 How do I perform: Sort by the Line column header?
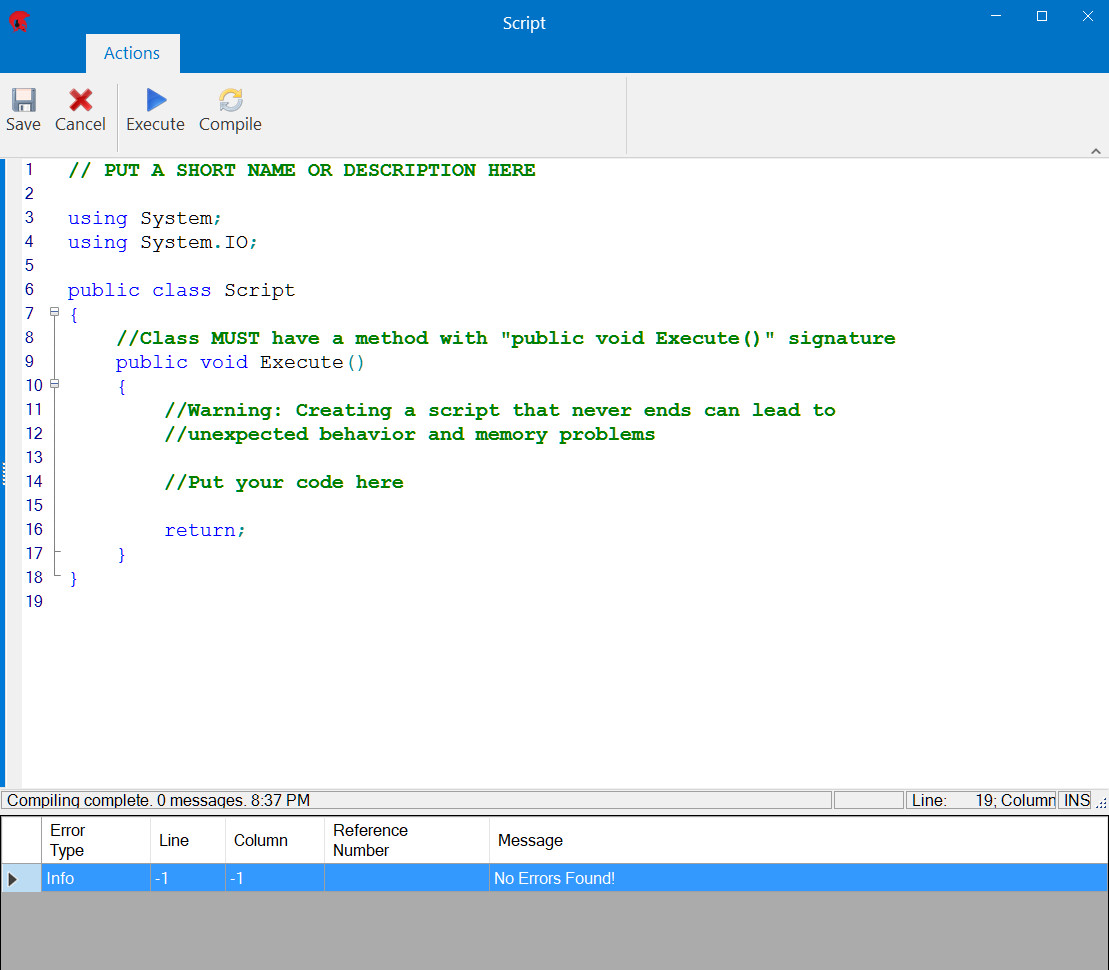[x=176, y=840]
